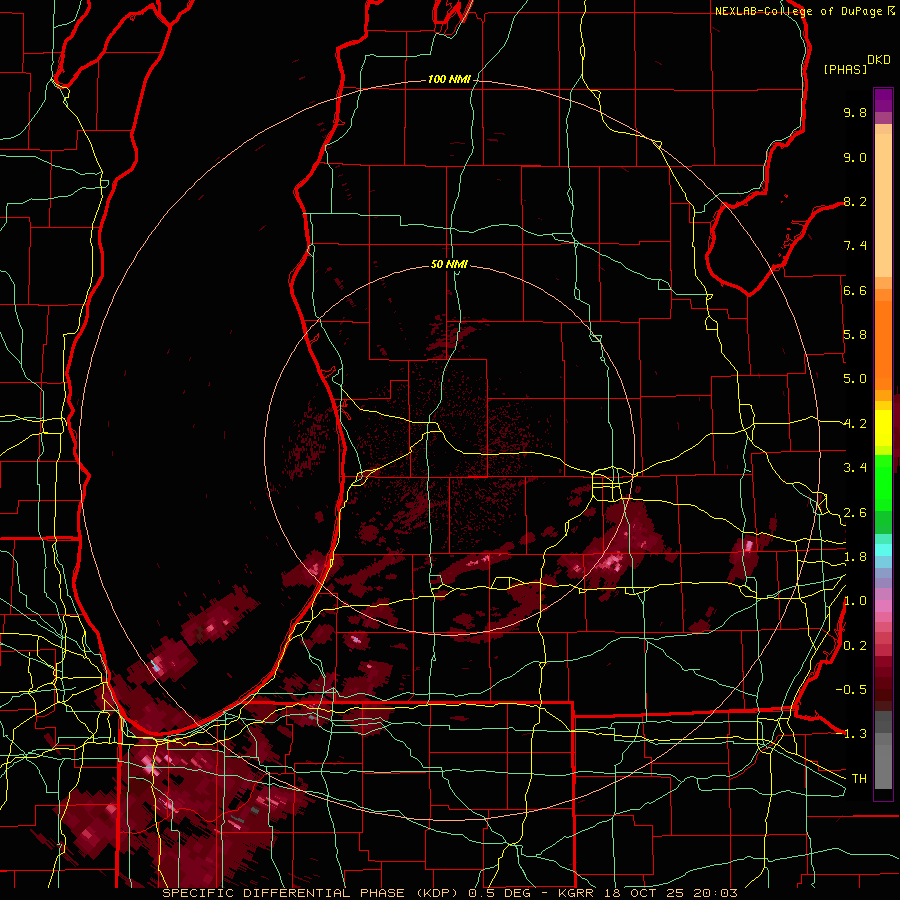This screenshot has width=900, height=900.
Task: Click the 8.2 scale value
Action: (855, 201)
